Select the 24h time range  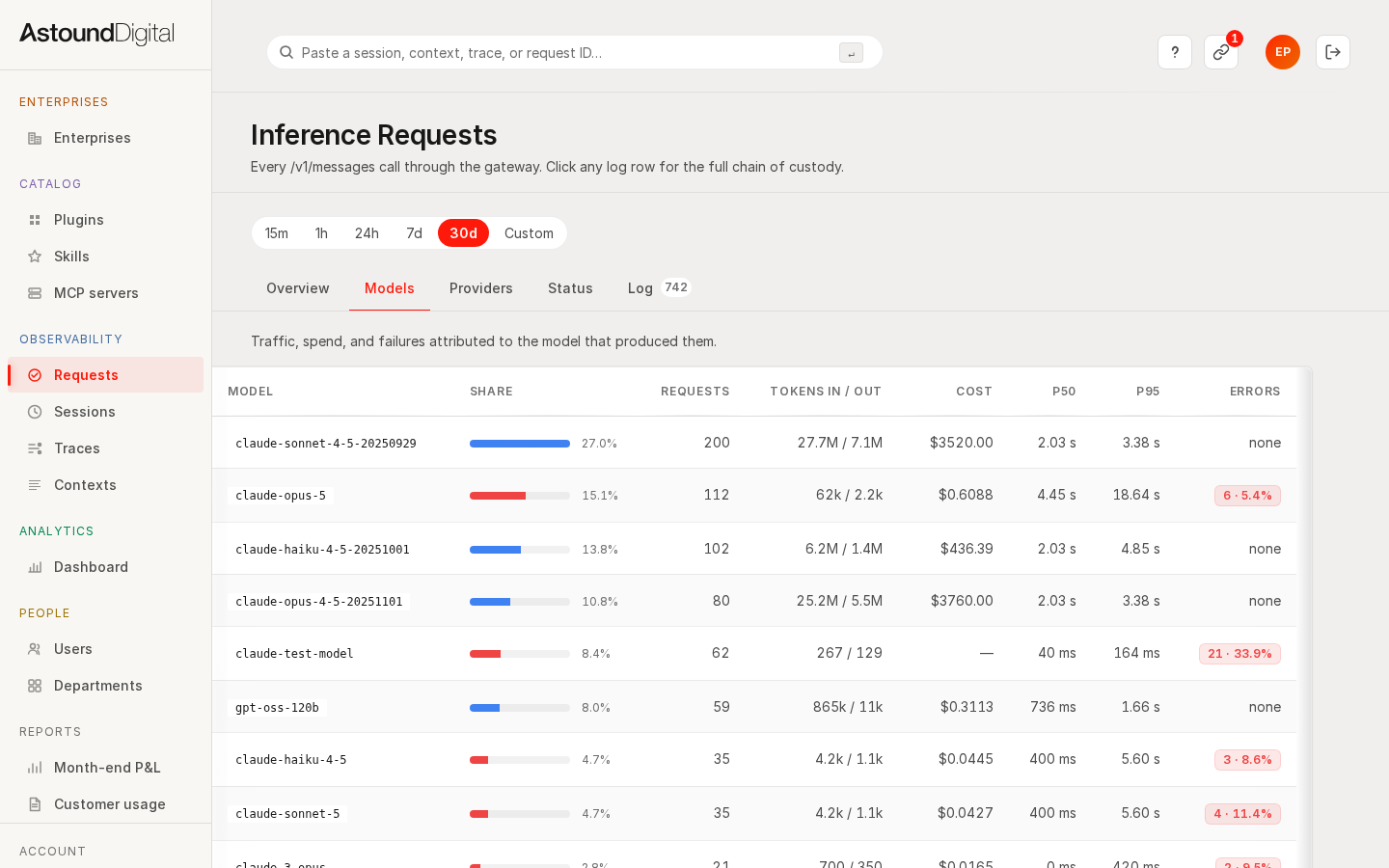[x=367, y=233]
